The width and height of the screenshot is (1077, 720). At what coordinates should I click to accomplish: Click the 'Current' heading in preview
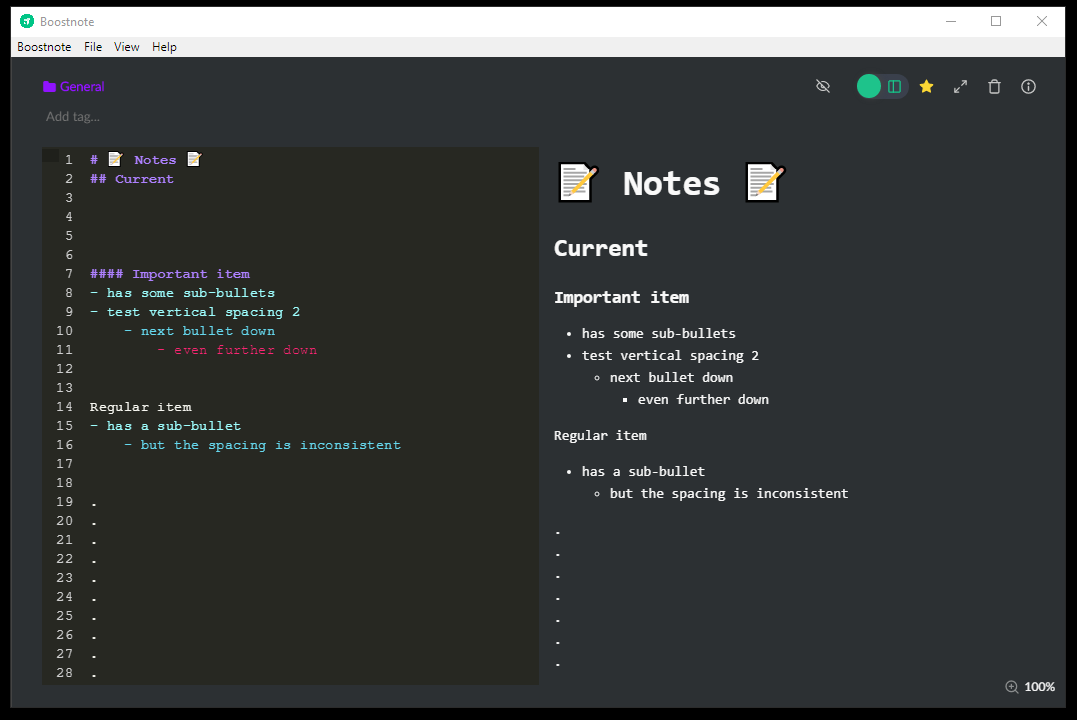coord(600,248)
